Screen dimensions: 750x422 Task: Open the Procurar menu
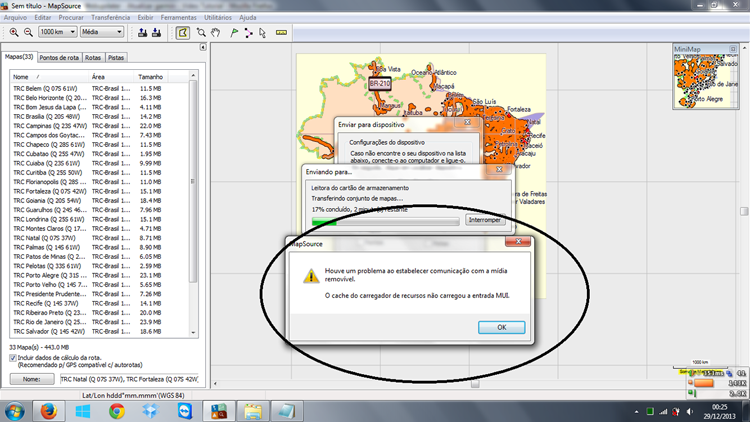point(71,17)
